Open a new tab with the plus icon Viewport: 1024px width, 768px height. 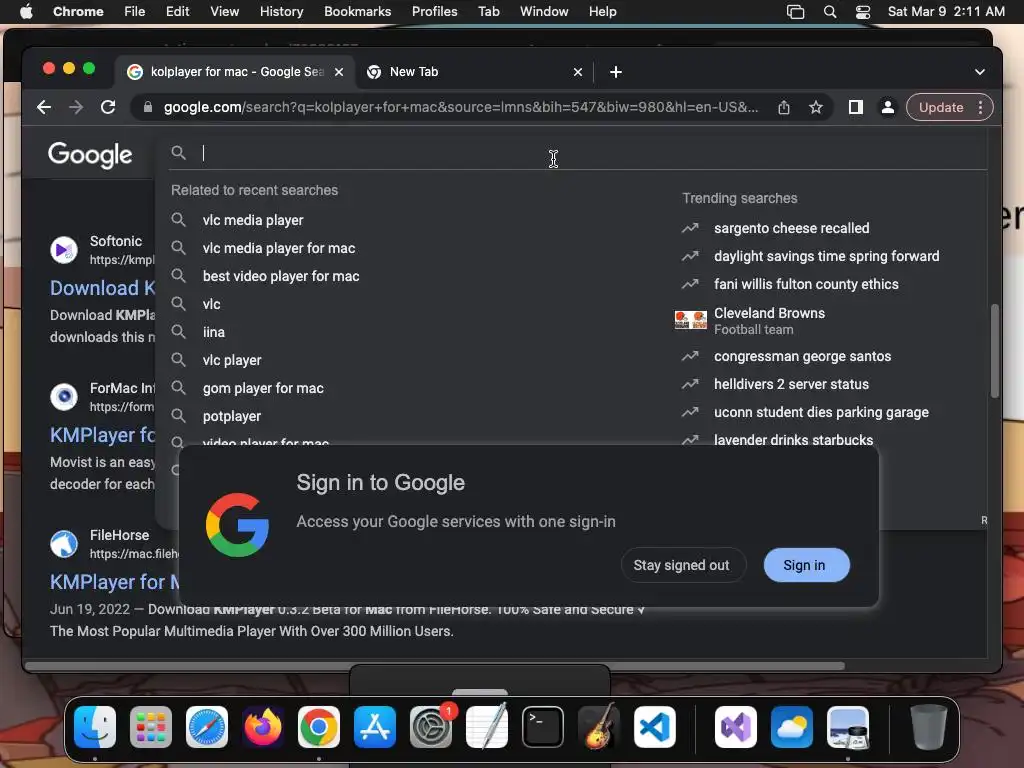tap(615, 72)
